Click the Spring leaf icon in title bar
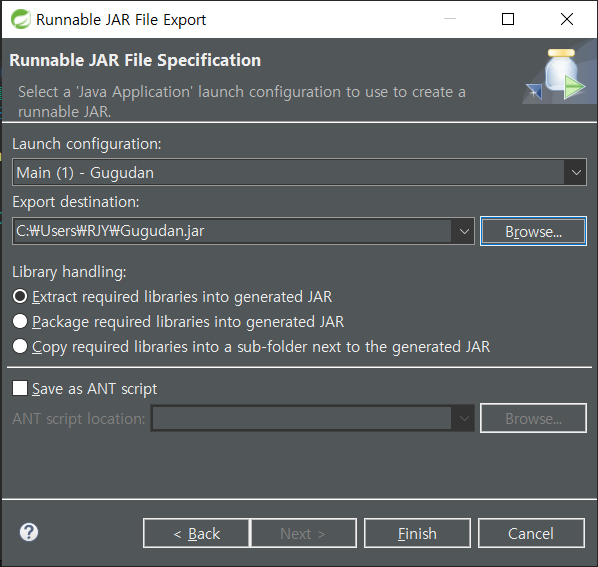Viewport: 598px width, 567px height. click(21, 19)
